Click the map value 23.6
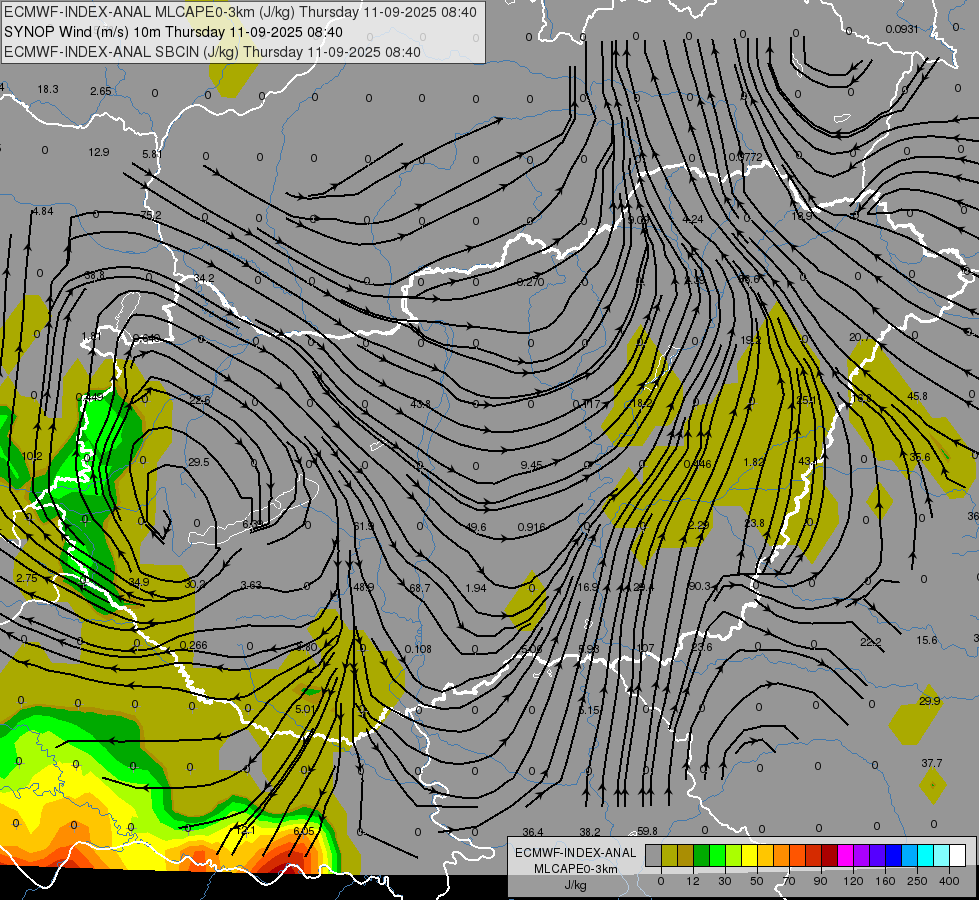 point(702,647)
